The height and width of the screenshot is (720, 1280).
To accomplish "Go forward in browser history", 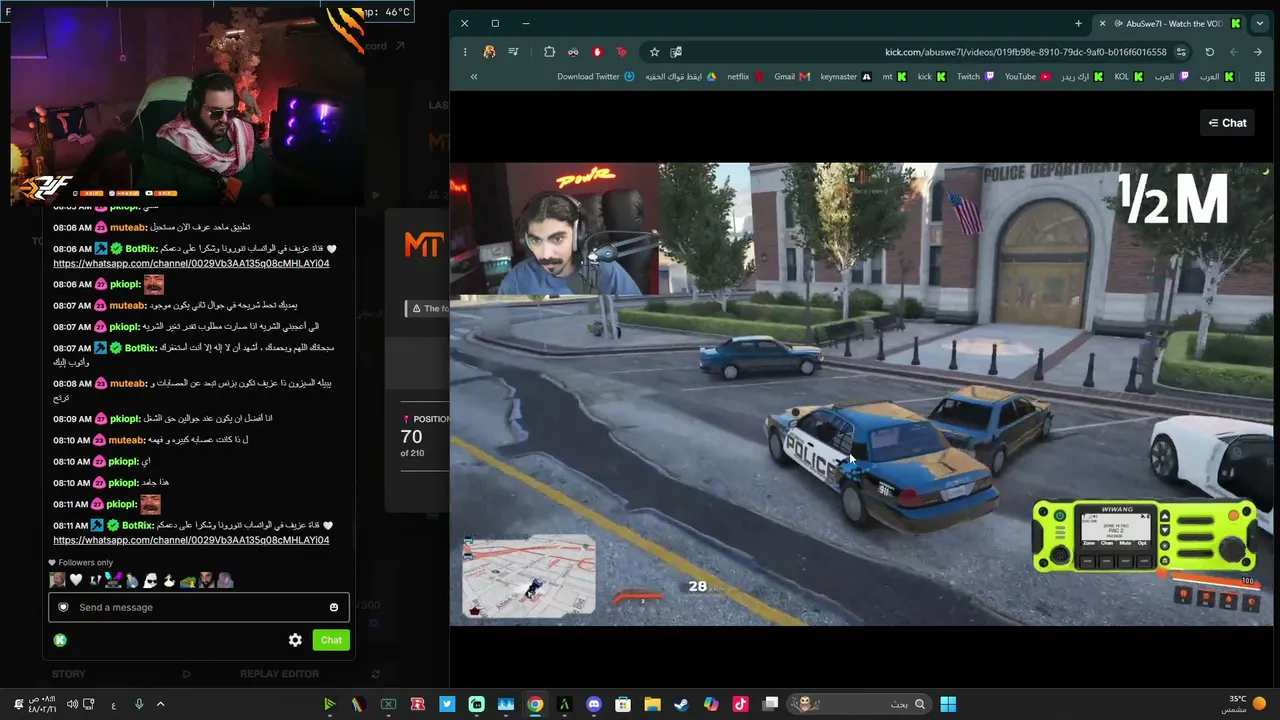I will 1234,52.
